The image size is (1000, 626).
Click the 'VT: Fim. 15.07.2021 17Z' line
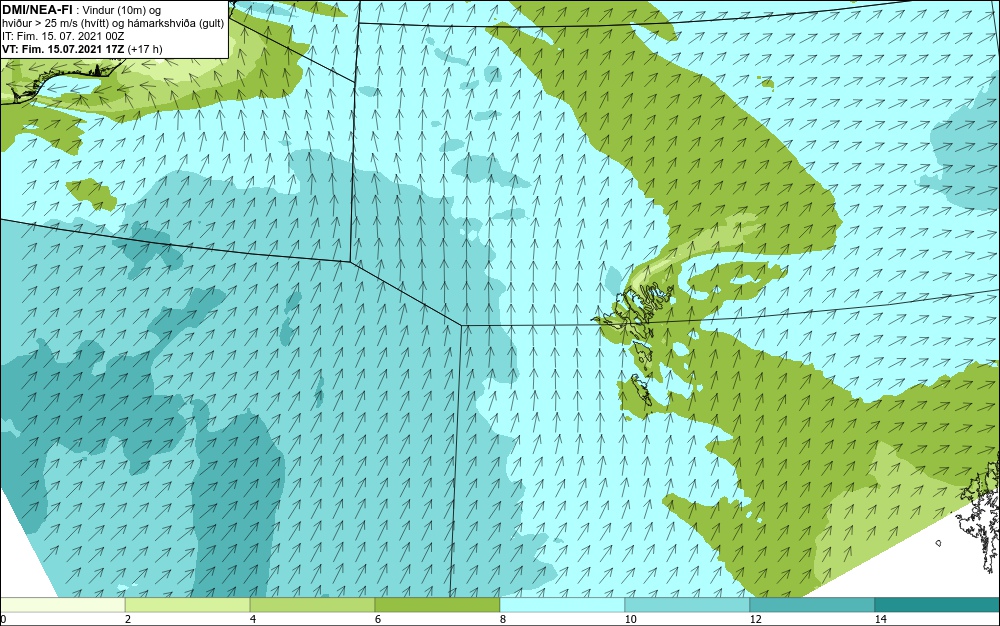click(x=63, y=49)
